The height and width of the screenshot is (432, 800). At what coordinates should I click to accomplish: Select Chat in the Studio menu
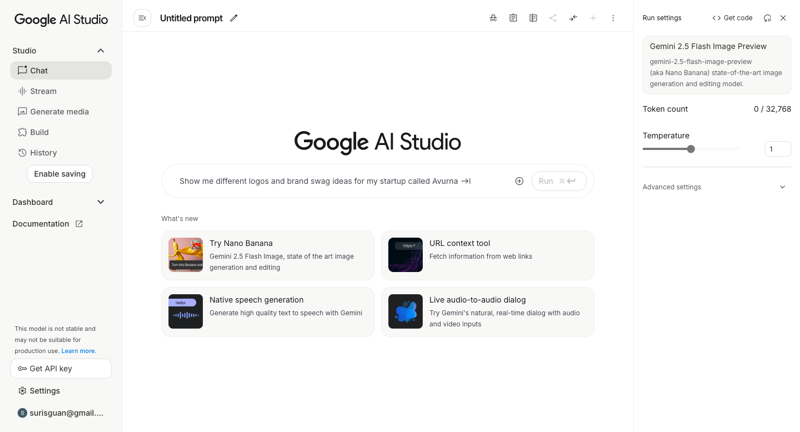click(x=61, y=70)
